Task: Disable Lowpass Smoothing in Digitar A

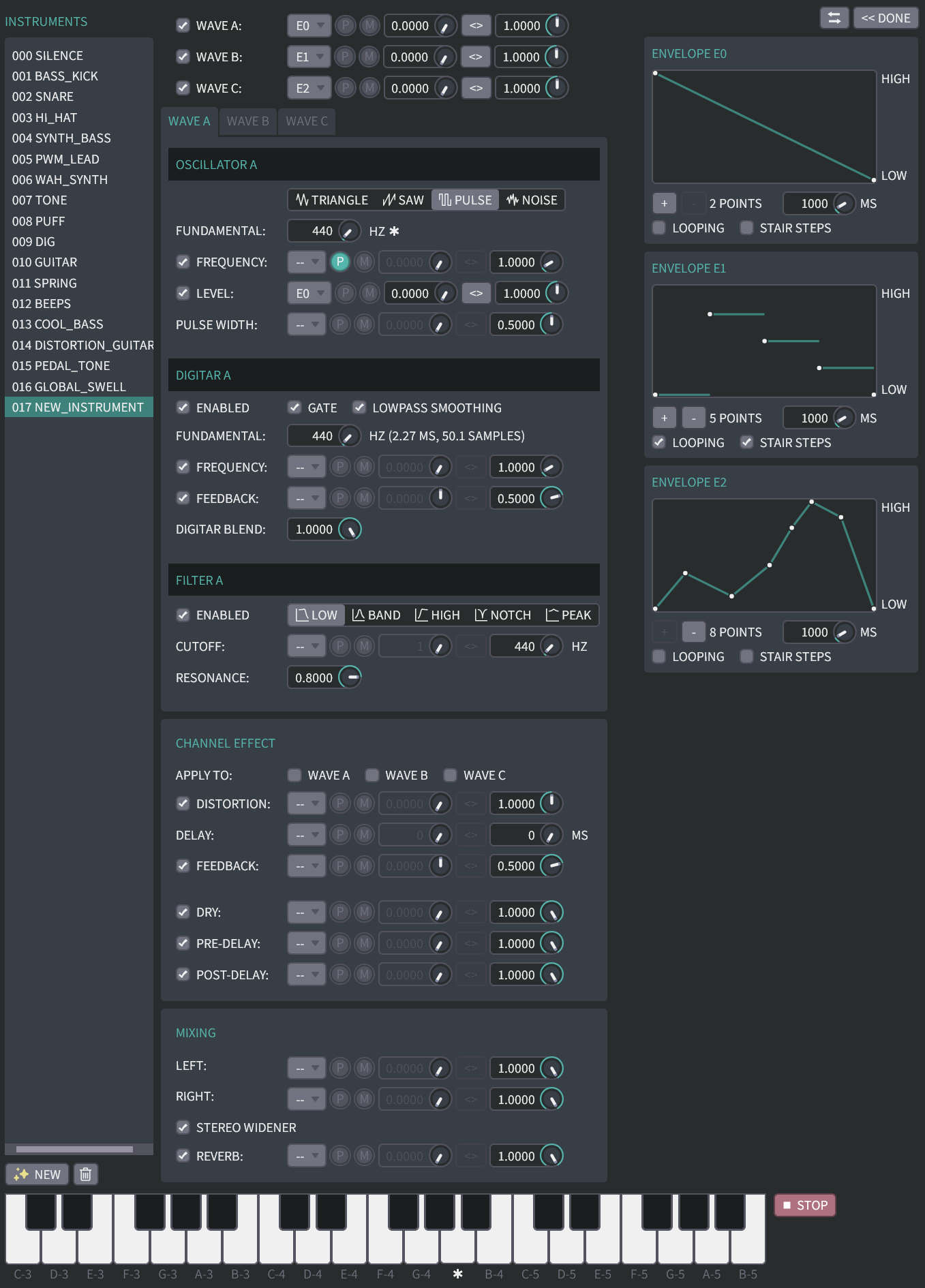Action: coord(359,408)
